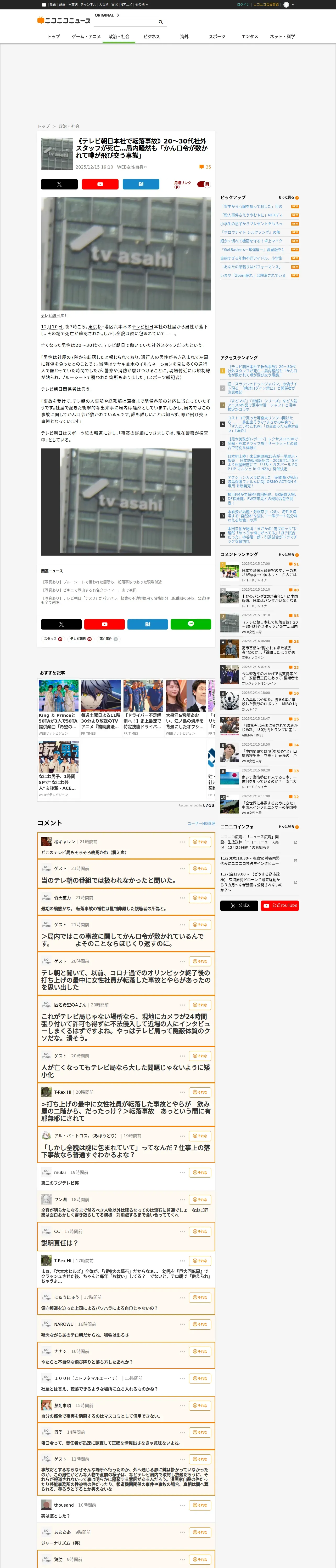Screen dimensions: 336x1568
Task: Open external link icon for 11/20 info item
Action: [x=295, y=861]
